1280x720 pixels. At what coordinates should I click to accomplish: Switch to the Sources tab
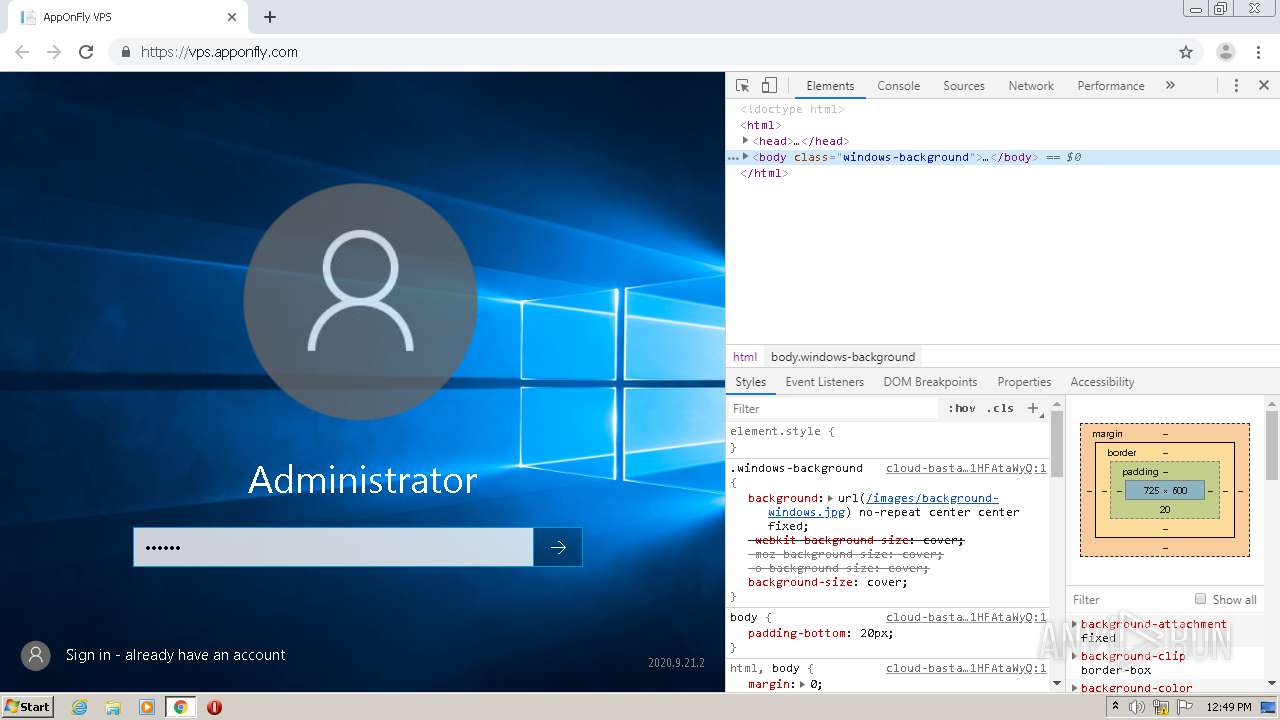[964, 86]
